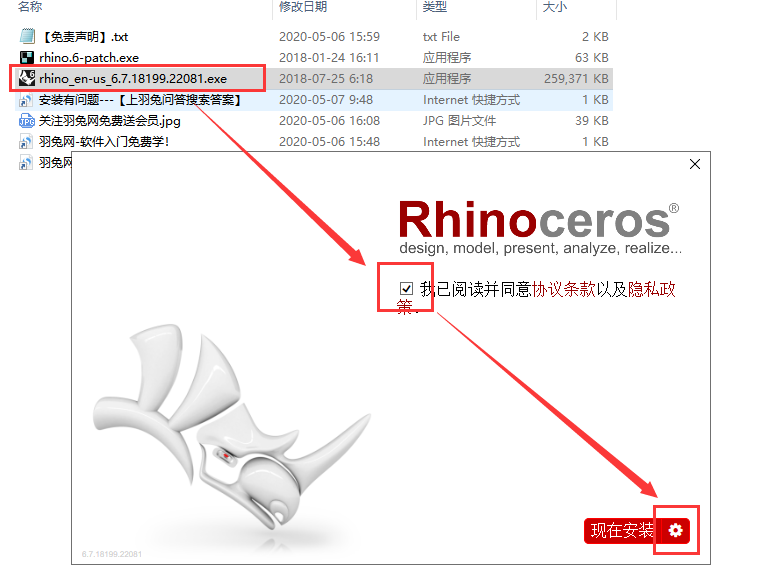The height and width of the screenshot is (586, 780).
Task: Select rhino_en-us_6.7.18199.22081.exe icon
Action: pos(27,78)
